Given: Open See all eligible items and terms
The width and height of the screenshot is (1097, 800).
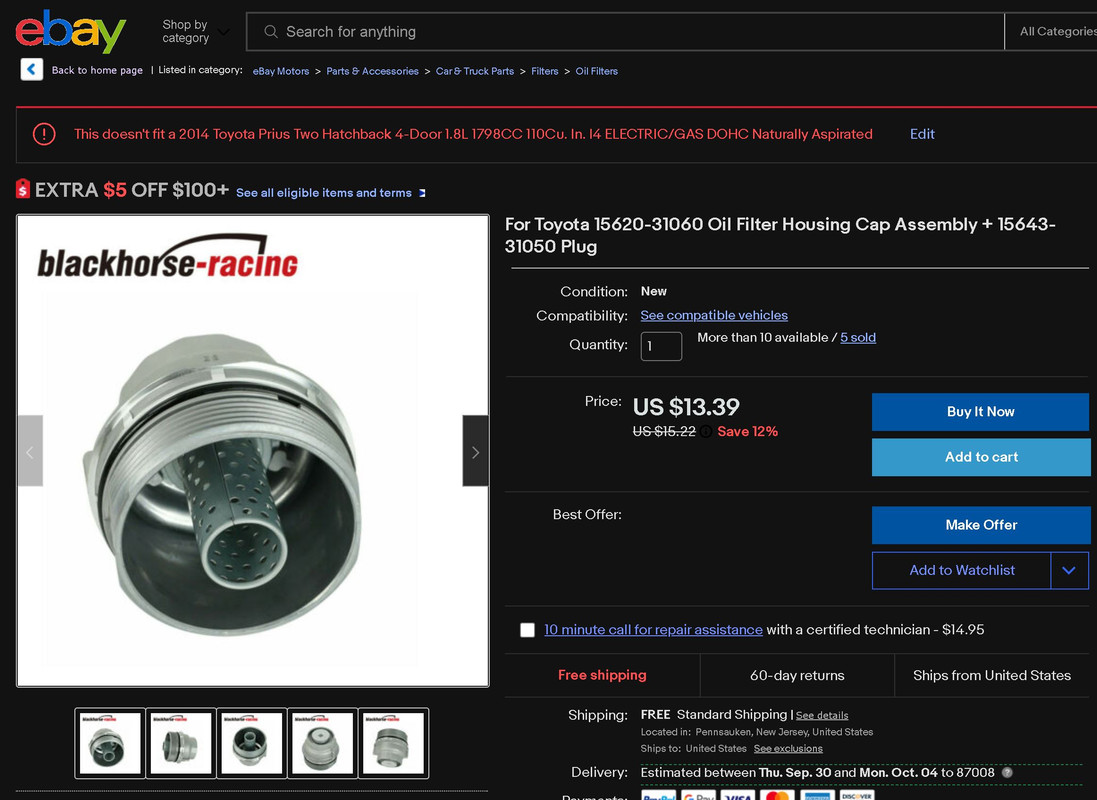Looking at the screenshot, I should pyautogui.click(x=324, y=193).
